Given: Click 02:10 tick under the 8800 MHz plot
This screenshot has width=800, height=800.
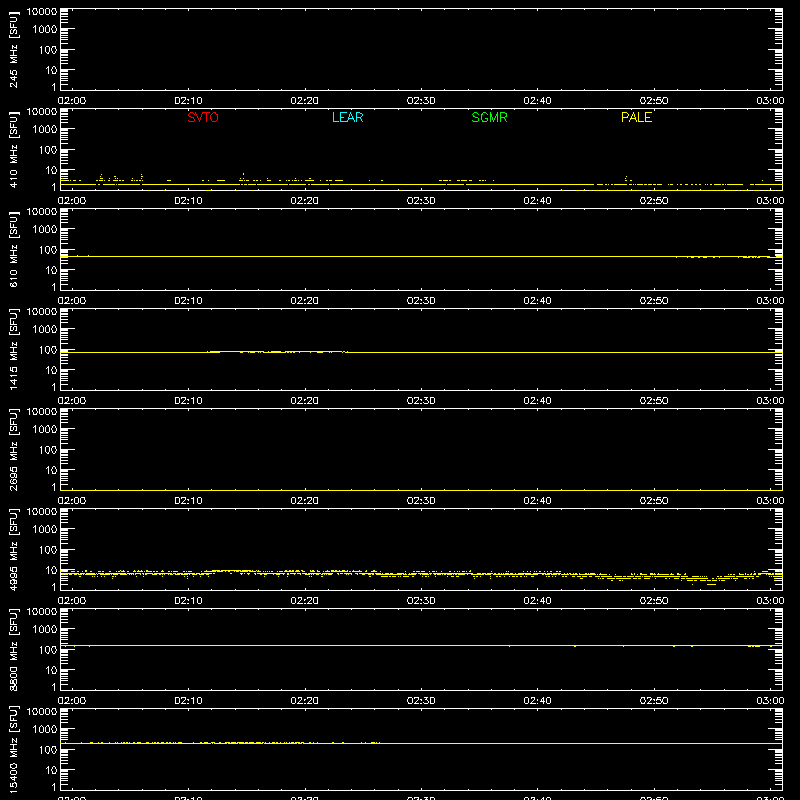Looking at the screenshot, I should (188, 701).
